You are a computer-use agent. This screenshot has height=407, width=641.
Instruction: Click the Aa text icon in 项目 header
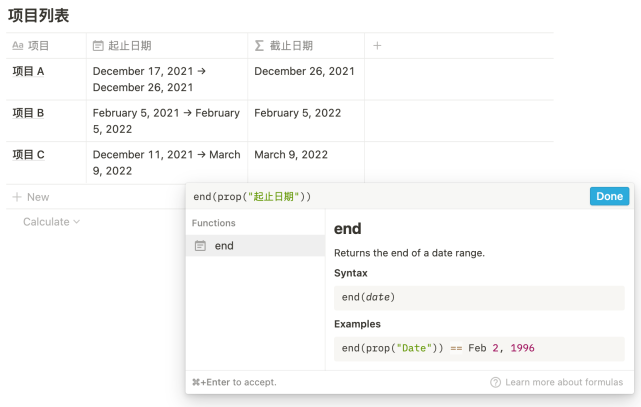click(17, 46)
